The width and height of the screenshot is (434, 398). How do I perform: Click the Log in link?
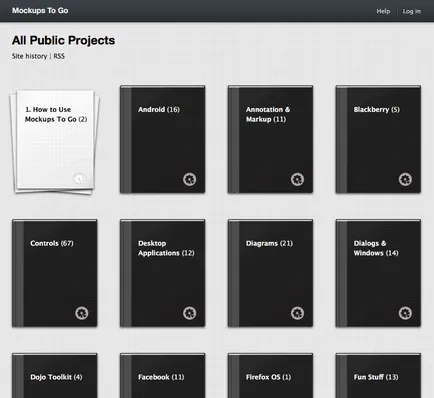[412, 11]
